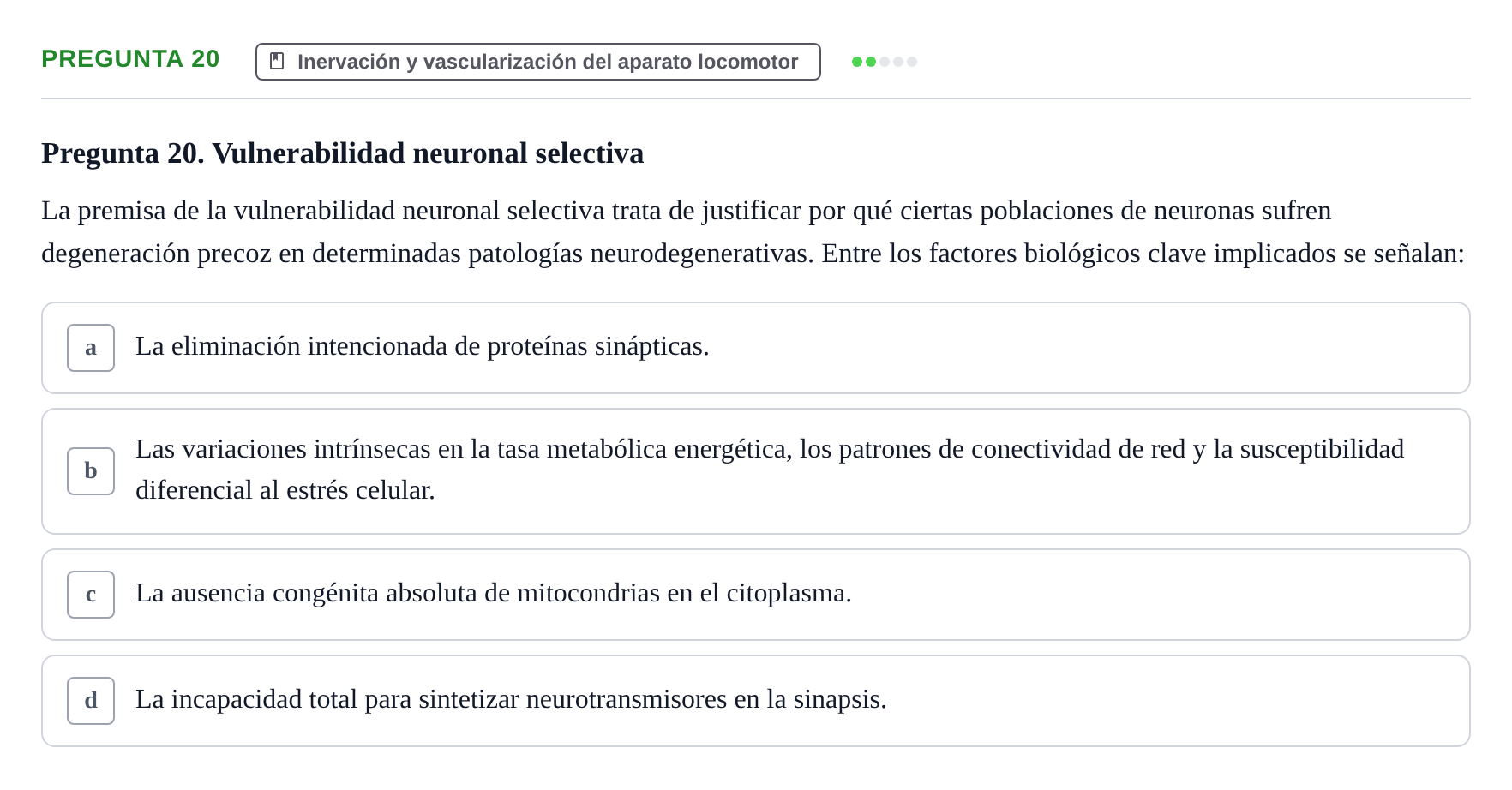Choose option about incapacidad de sintetizar neurotransmisores
This screenshot has width=1512, height=790.
click(756, 701)
